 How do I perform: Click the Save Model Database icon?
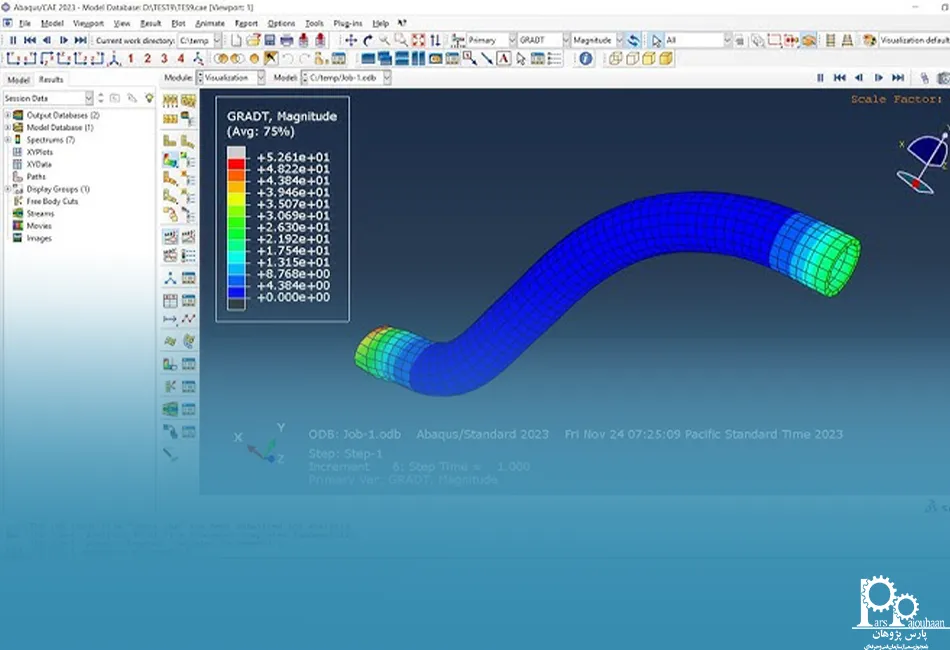[270, 41]
